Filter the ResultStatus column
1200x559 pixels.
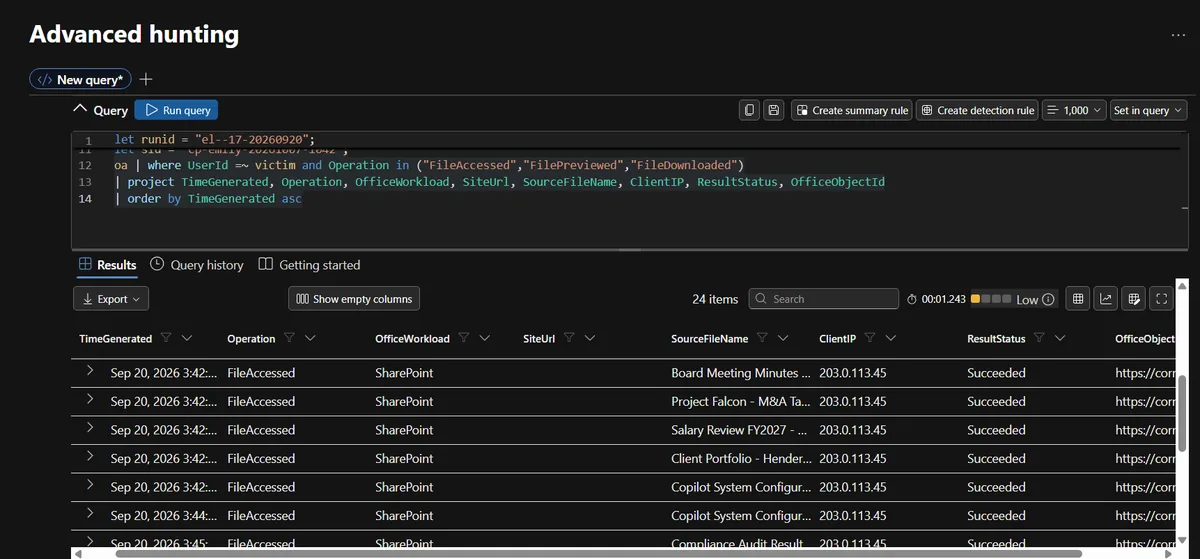click(1039, 338)
